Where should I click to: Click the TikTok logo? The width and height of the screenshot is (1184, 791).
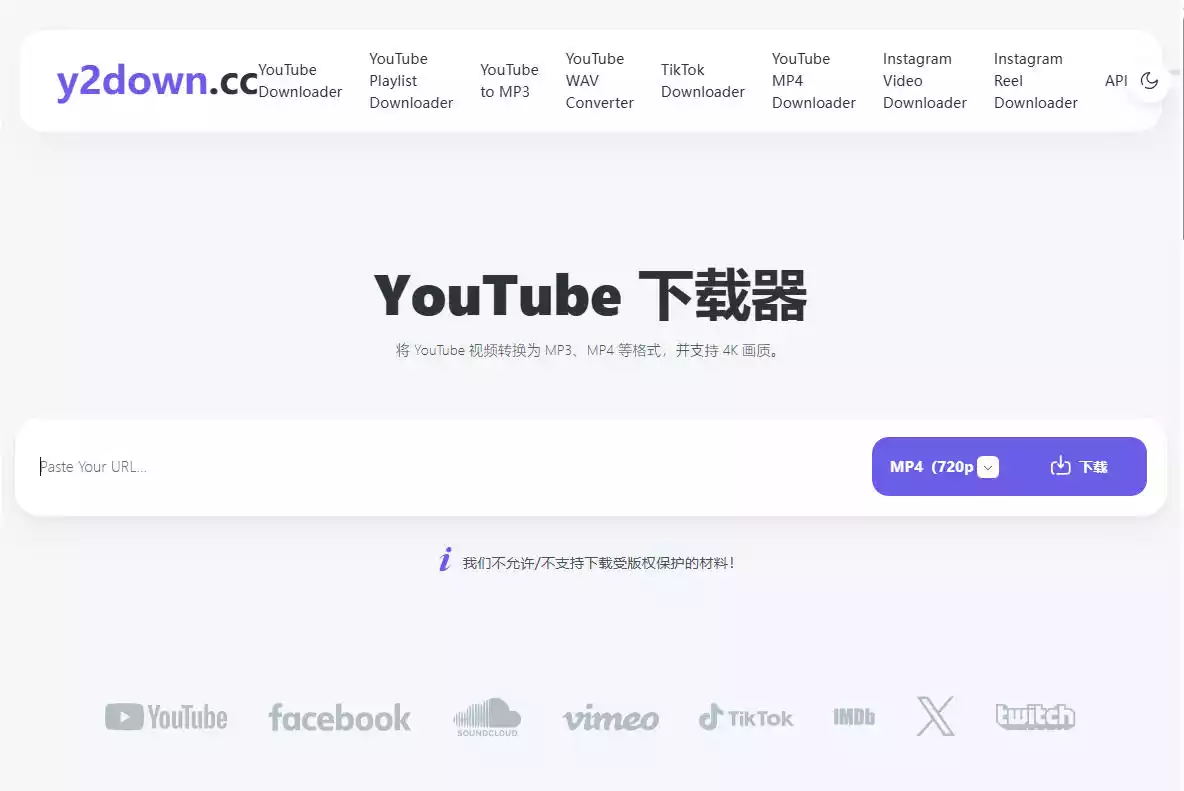(x=746, y=717)
